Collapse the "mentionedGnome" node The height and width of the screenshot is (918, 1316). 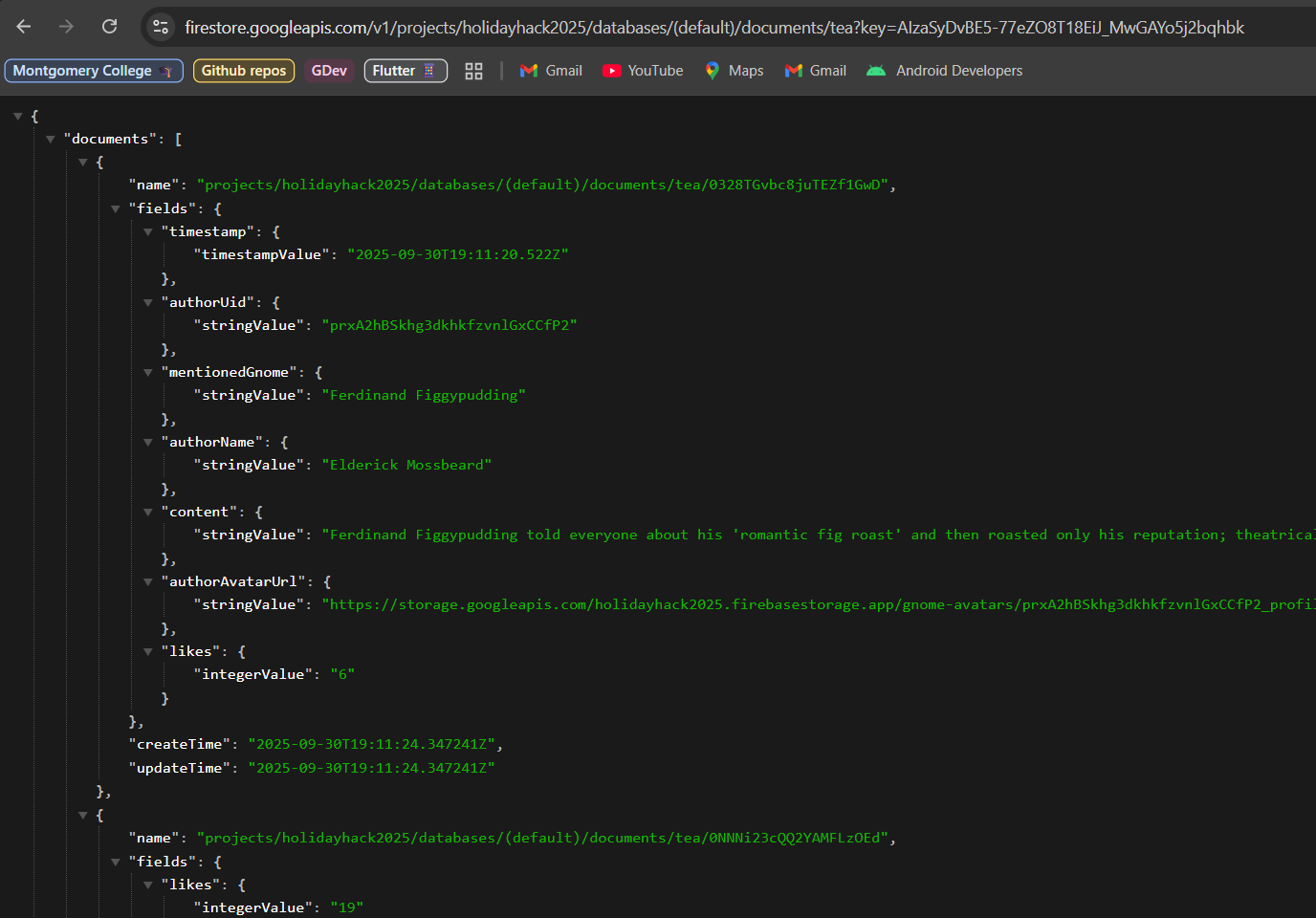pos(148,372)
